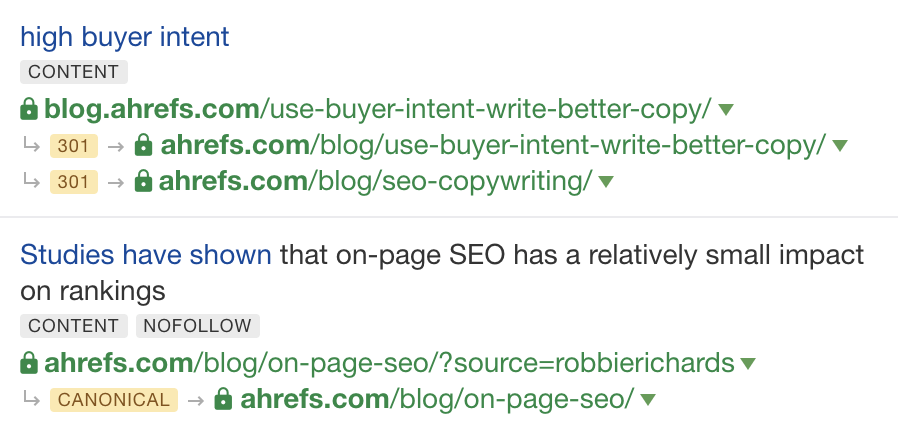Open dropdown after ?source=robbierichards URL
The height and width of the screenshot is (434, 898).
click(x=748, y=363)
